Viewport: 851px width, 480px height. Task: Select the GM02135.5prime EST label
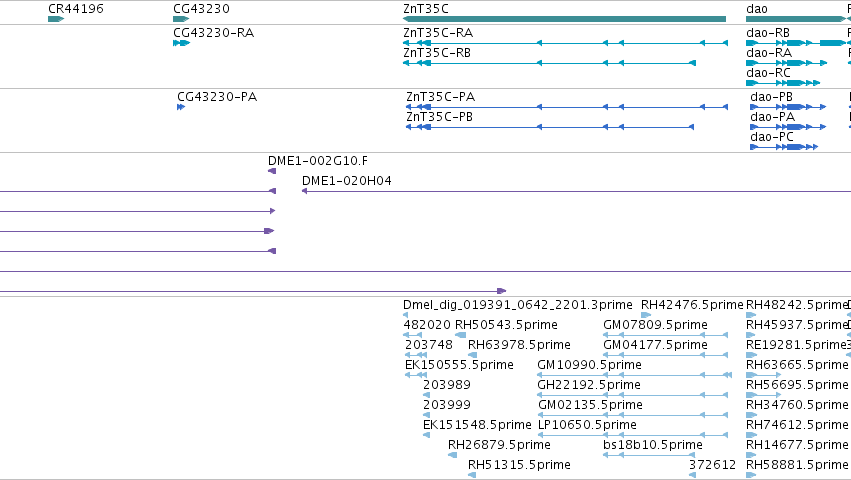tap(590, 405)
